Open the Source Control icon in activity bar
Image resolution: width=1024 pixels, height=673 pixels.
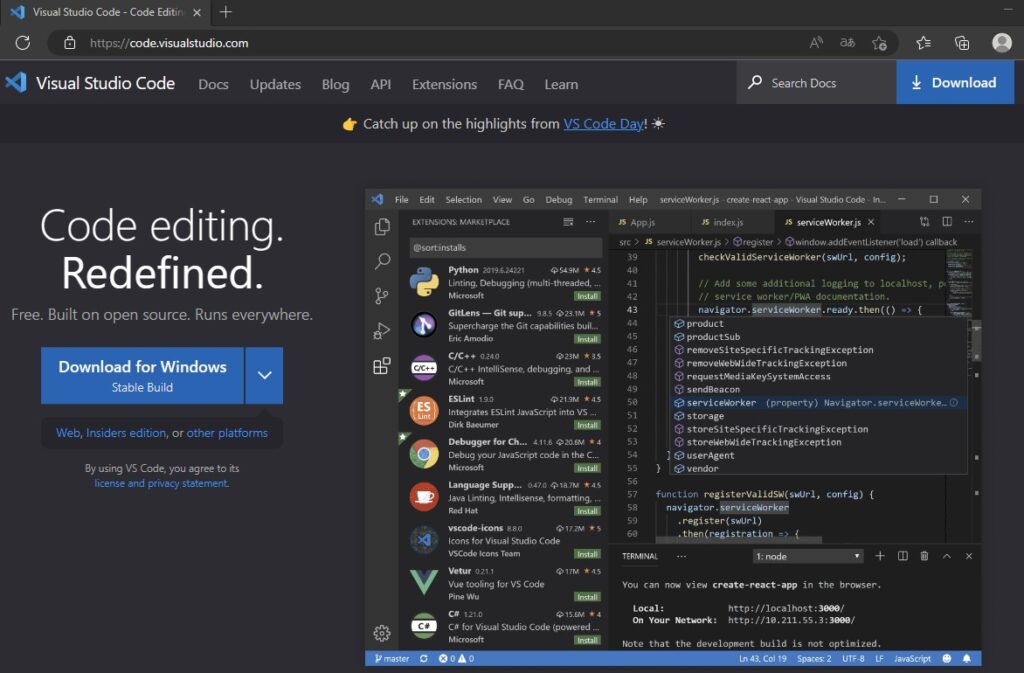(x=382, y=296)
